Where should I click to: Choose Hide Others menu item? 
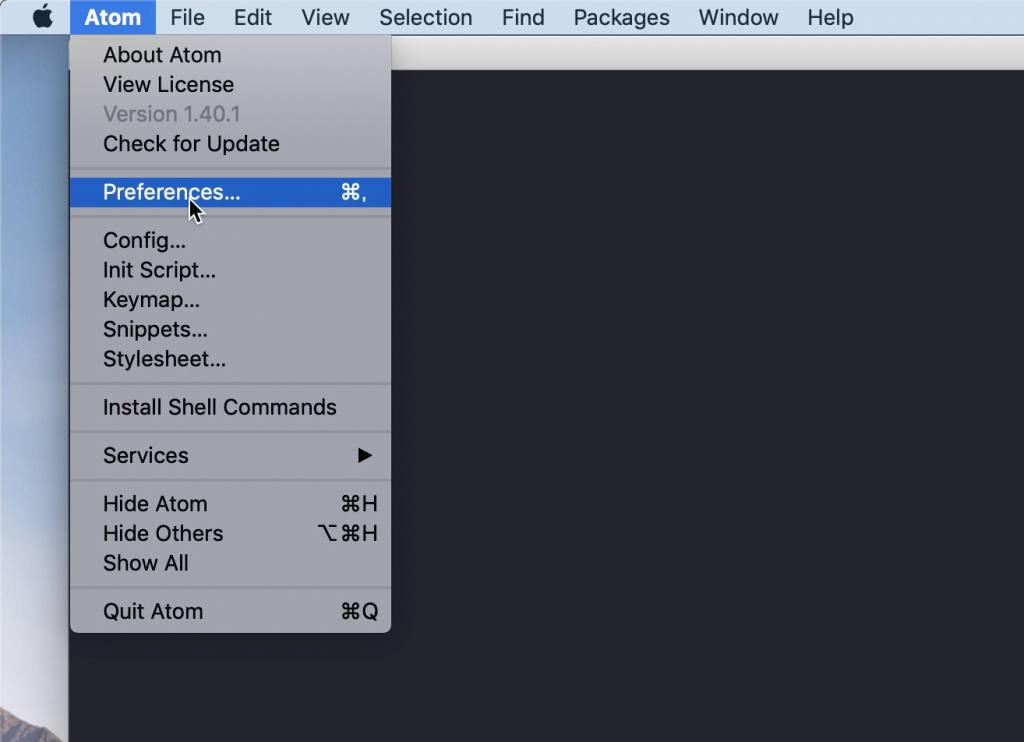tap(163, 534)
